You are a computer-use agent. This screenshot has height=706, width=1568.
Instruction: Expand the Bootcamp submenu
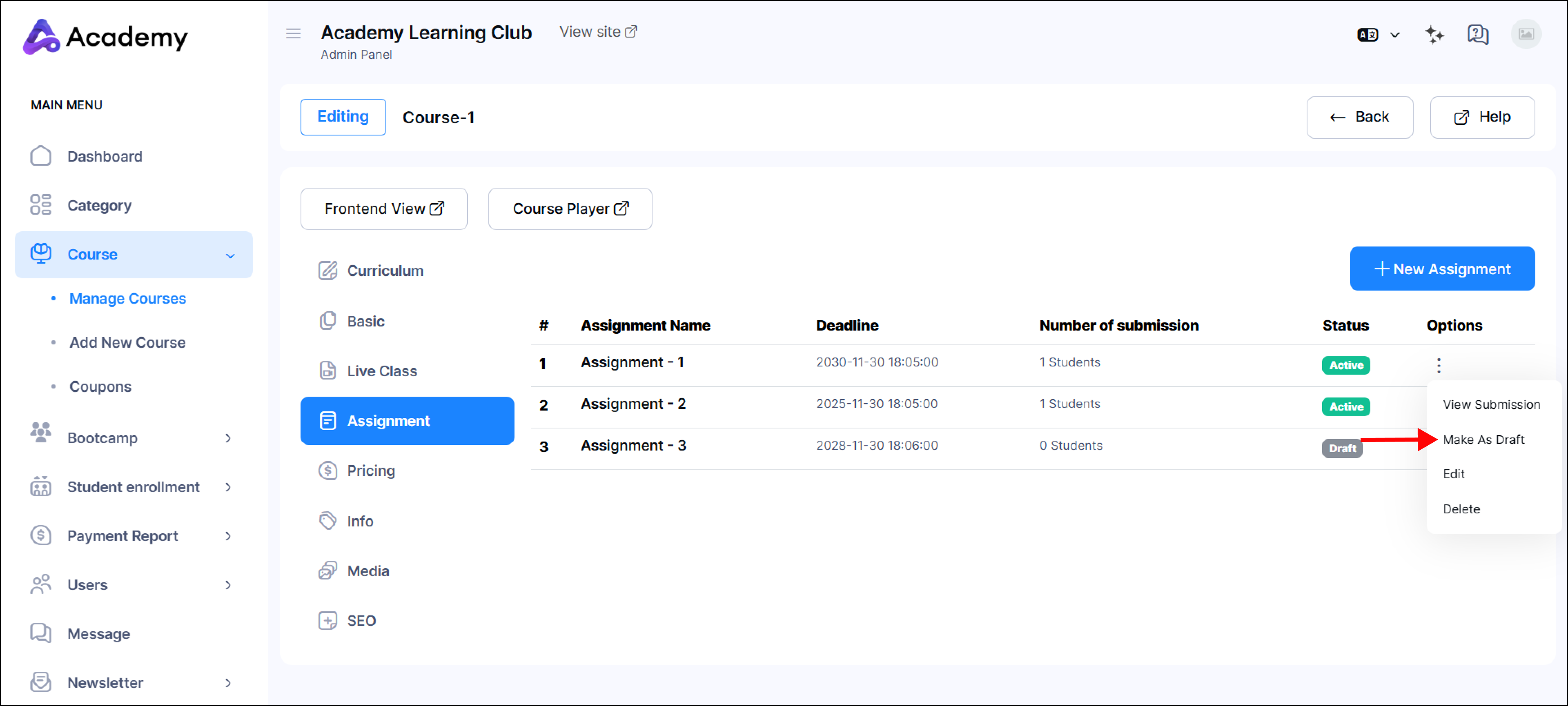[x=228, y=438]
